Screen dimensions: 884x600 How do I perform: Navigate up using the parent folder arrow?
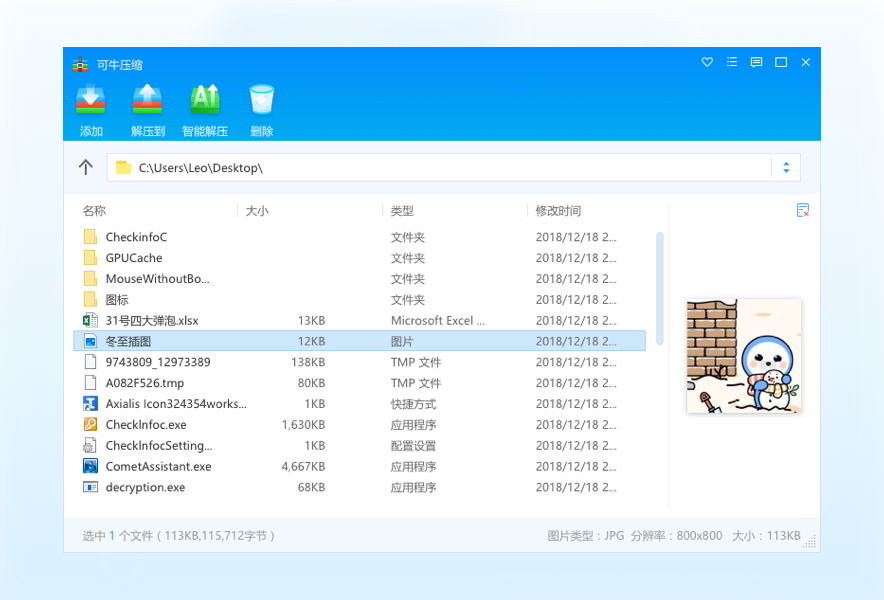(86, 167)
